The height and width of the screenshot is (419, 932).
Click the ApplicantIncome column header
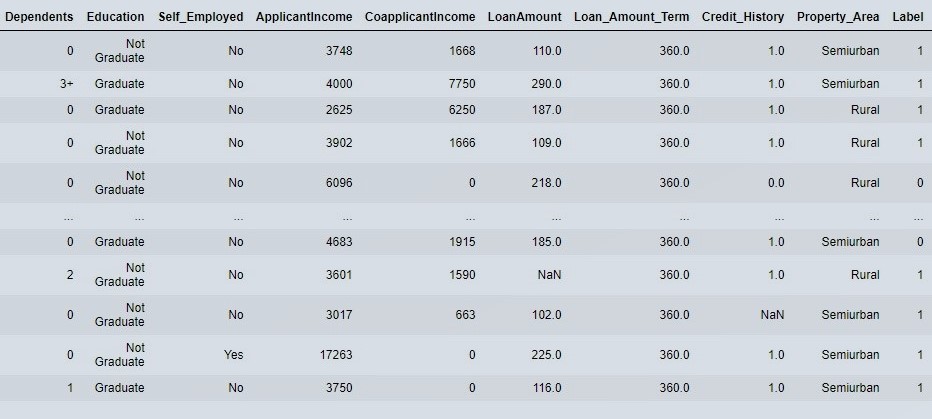pyautogui.click(x=304, y=17)
